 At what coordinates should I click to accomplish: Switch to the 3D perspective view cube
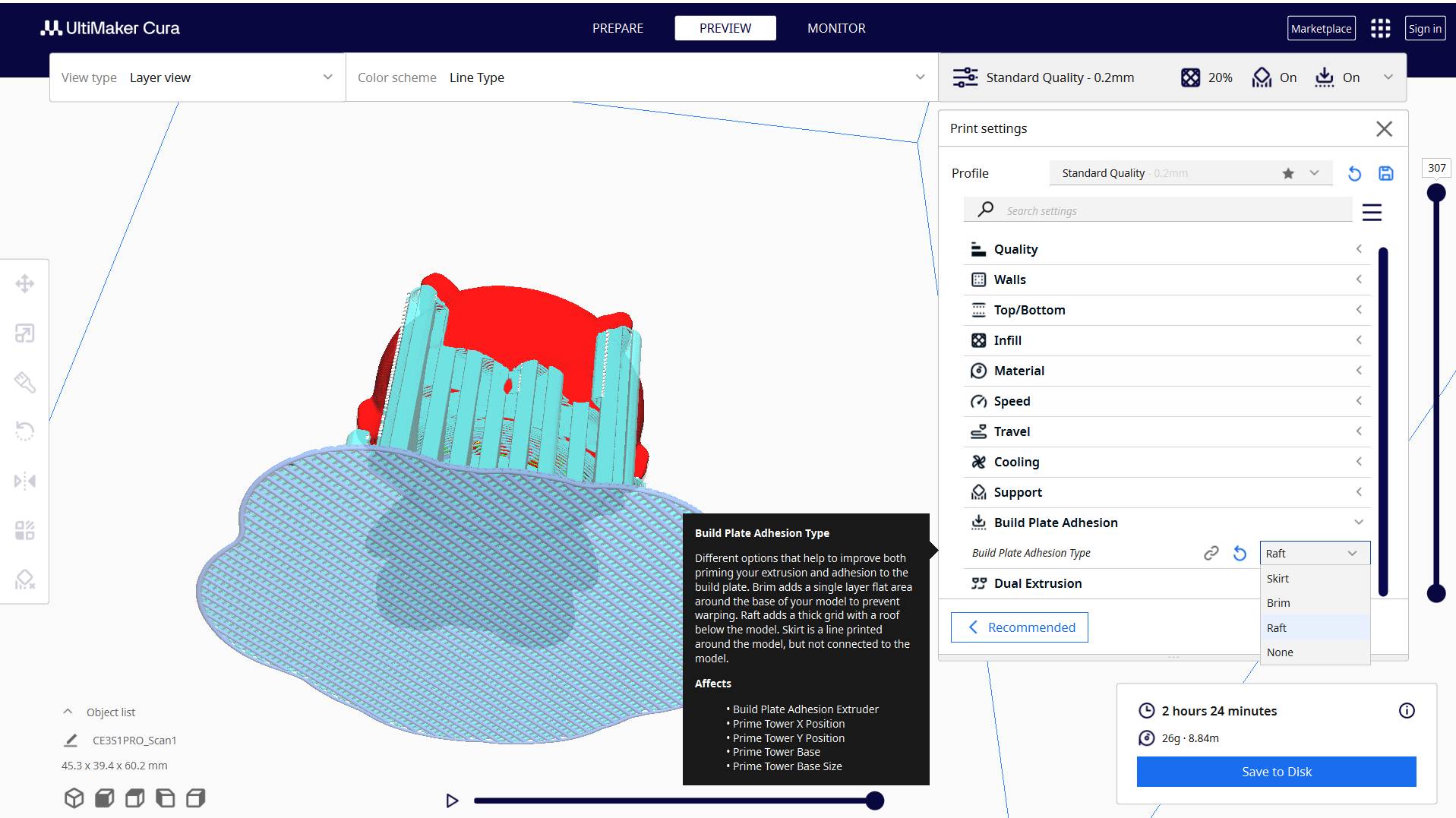point(74,798)
